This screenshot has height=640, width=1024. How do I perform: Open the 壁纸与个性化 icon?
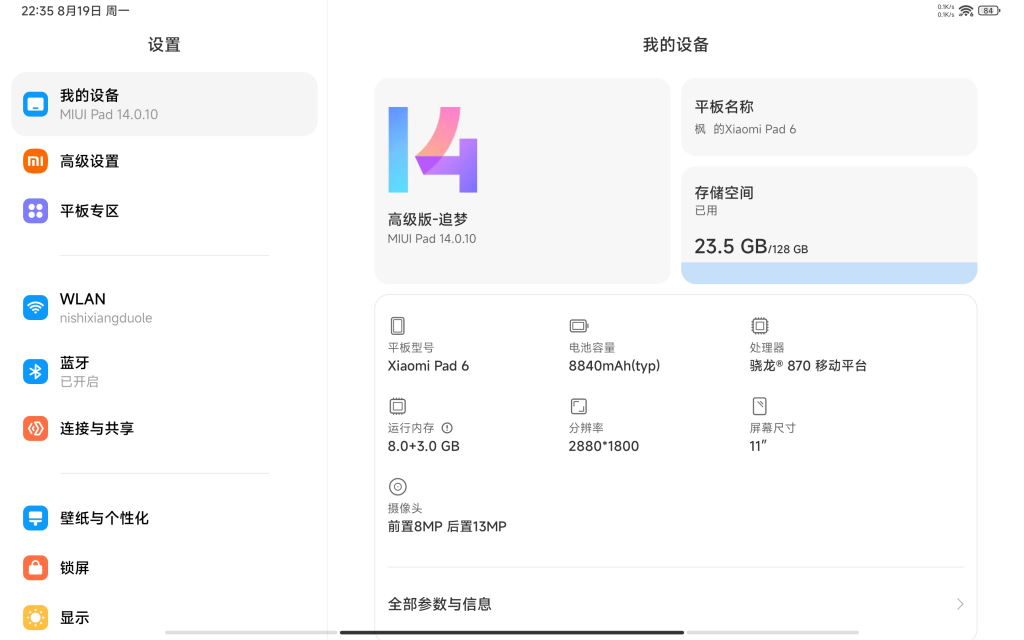pos(35,518)
